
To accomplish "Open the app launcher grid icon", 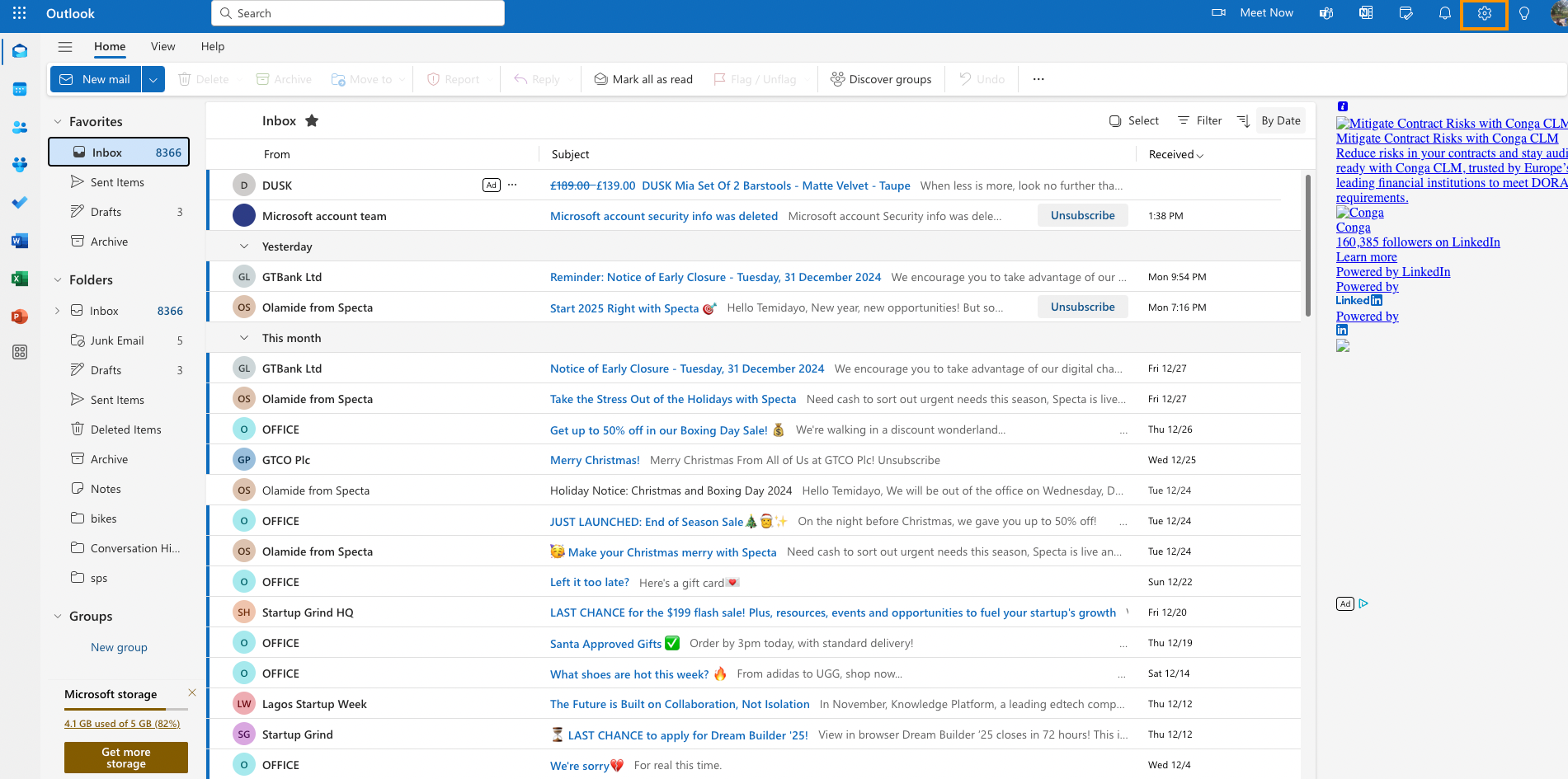I will coord(20,13).
